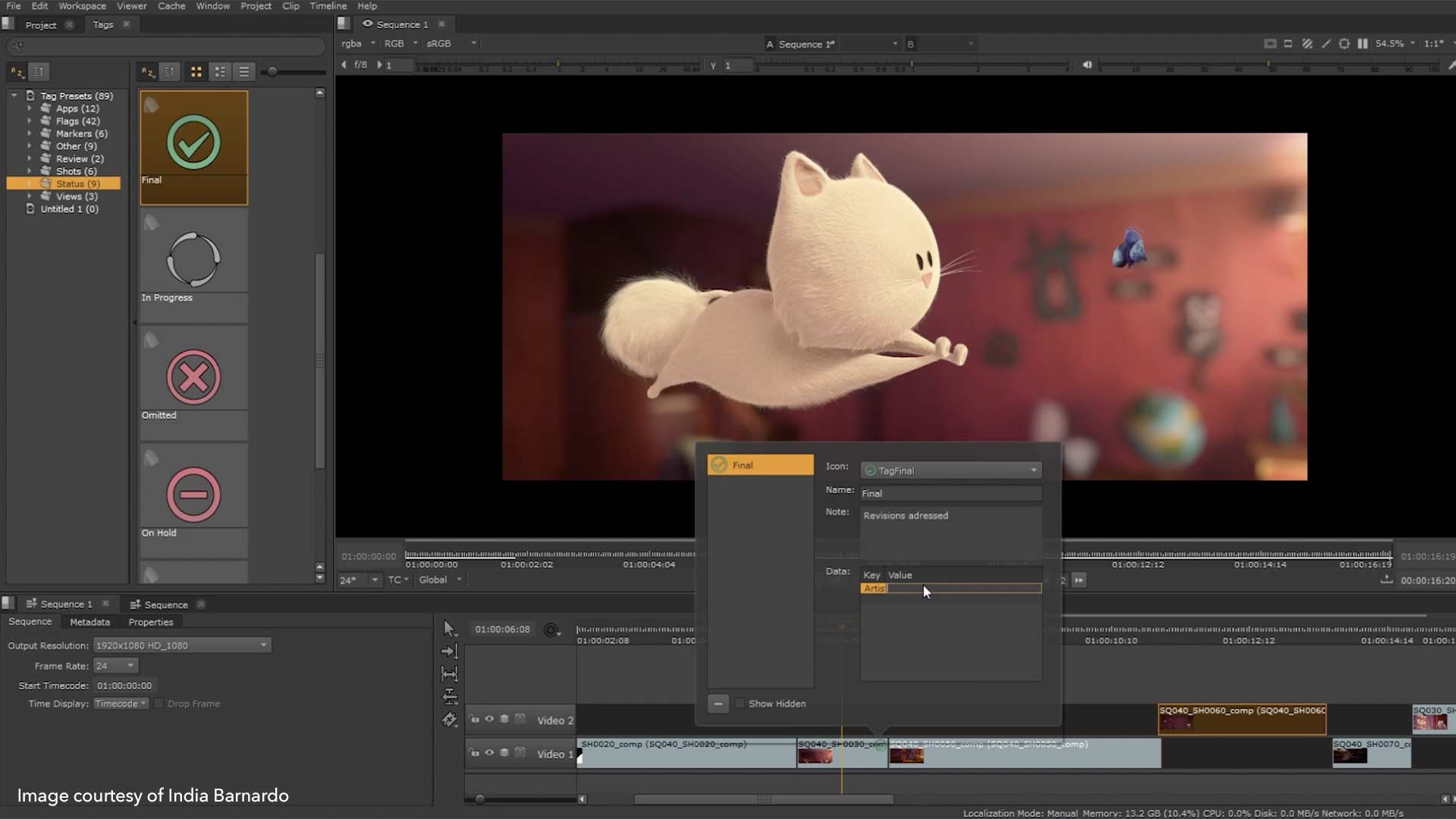Toggle Video 2 track visibility eye
The image size is (1456, 819).
[489, 719]
